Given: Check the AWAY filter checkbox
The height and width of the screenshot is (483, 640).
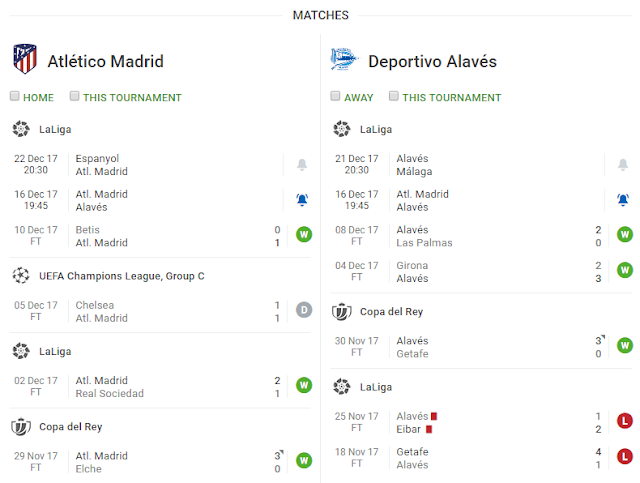Looking at the screenshot, I should pyautogui.click(x=336, y=97).
